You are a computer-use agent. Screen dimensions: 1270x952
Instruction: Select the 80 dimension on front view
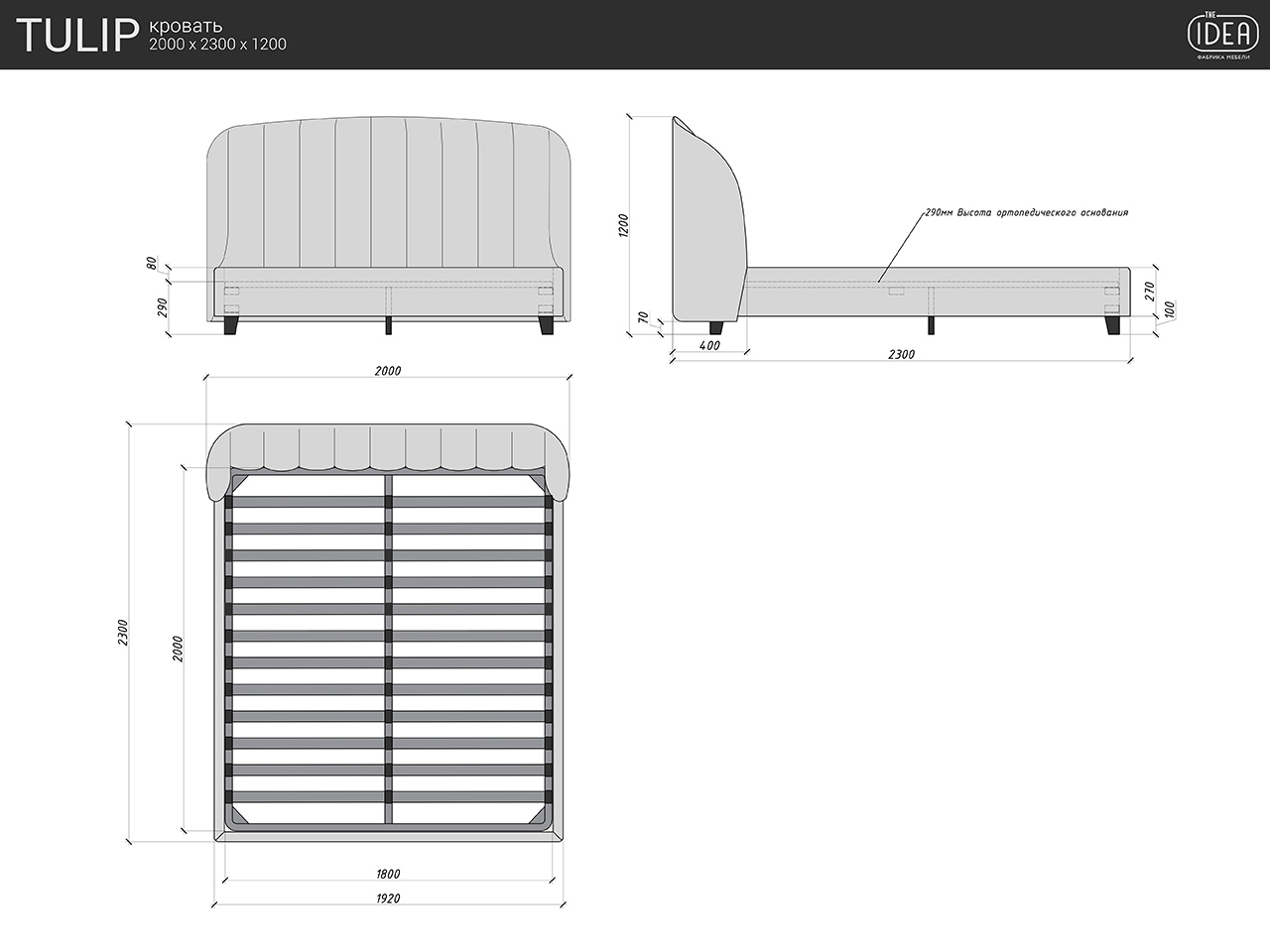[151, 263]
